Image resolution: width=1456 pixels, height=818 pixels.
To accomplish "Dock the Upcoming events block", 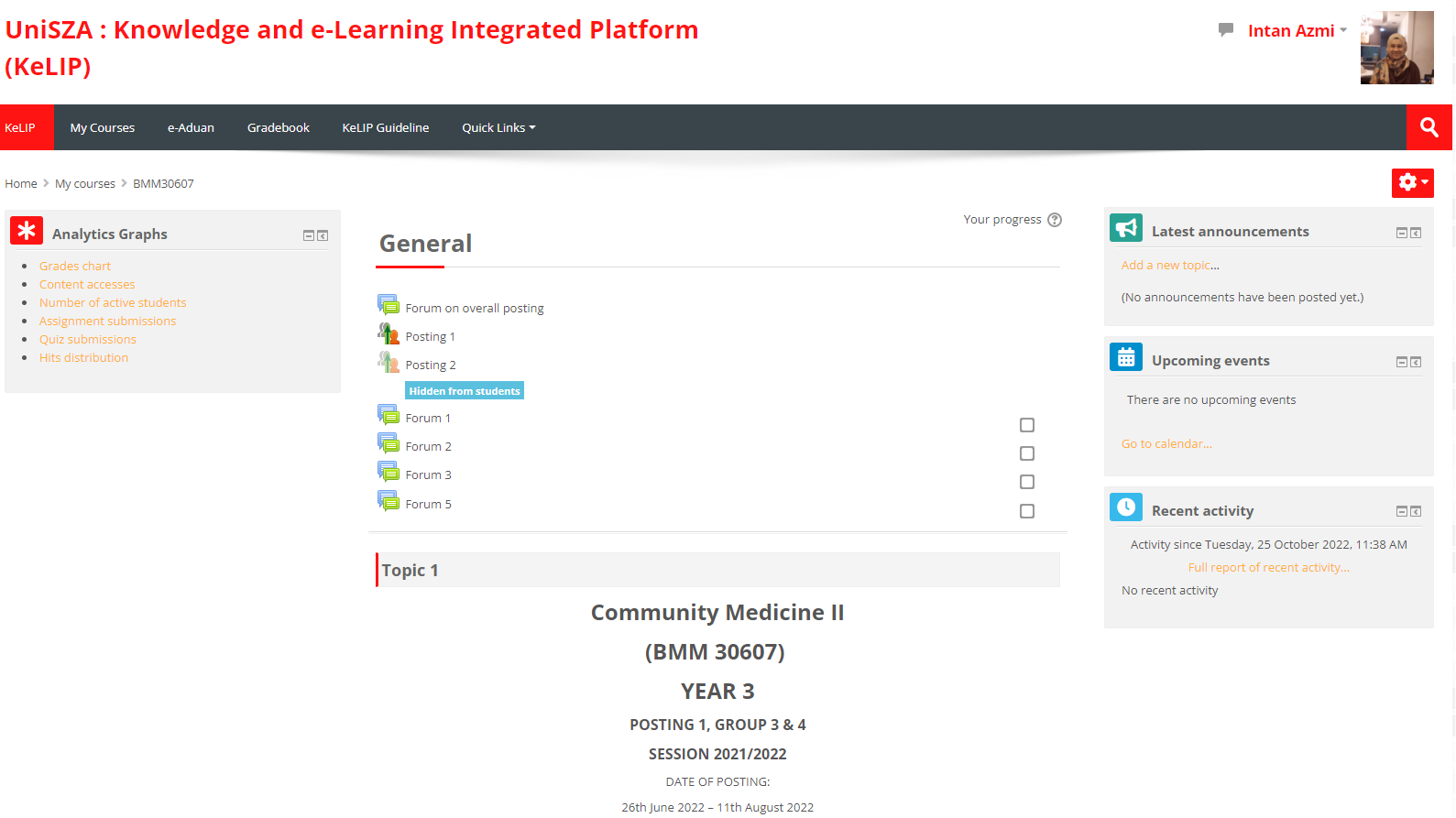I will click(1416, 362).
